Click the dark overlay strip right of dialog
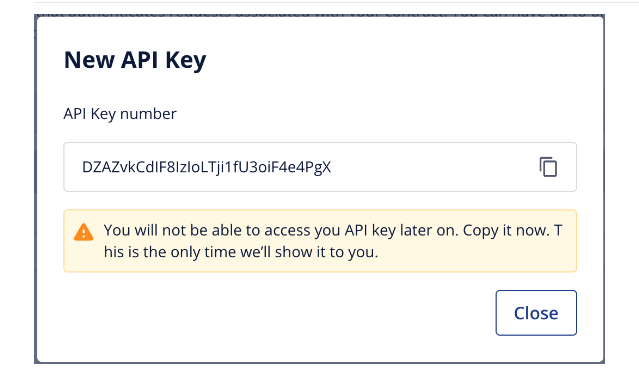 tap(604, 187)
